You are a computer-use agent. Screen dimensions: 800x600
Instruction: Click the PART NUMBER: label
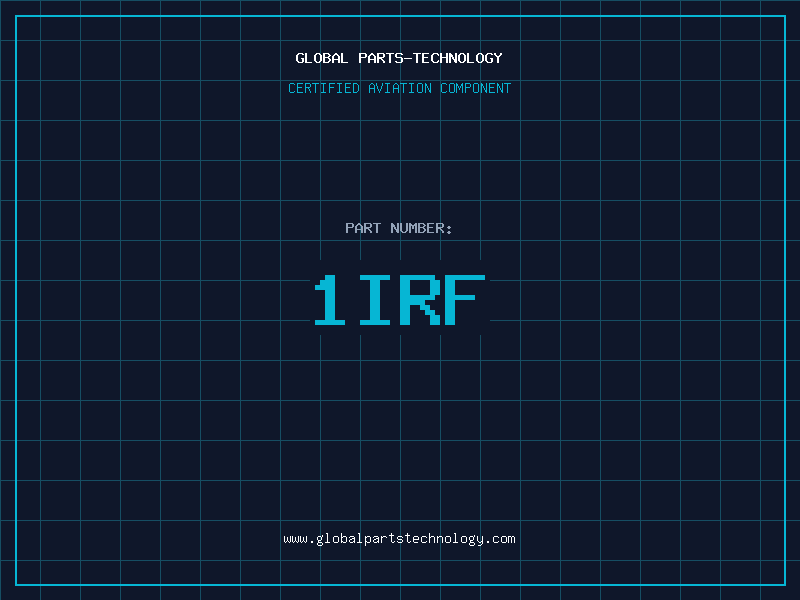[x=399, y=228]
